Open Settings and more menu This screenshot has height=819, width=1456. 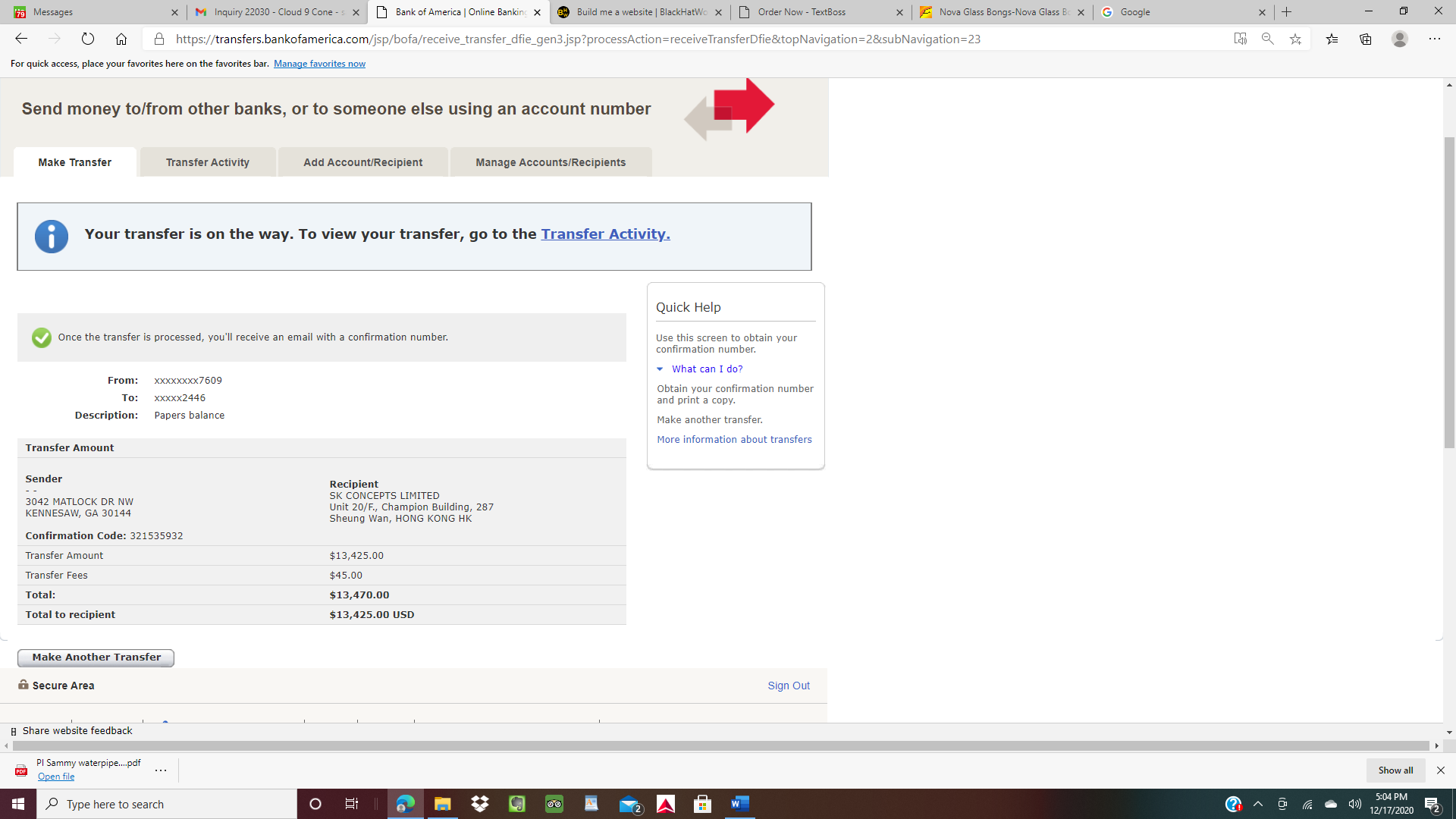pos(1435,39)
